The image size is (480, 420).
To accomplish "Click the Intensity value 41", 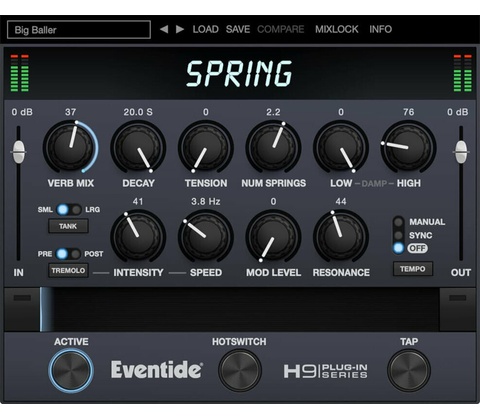I will 138,201.
